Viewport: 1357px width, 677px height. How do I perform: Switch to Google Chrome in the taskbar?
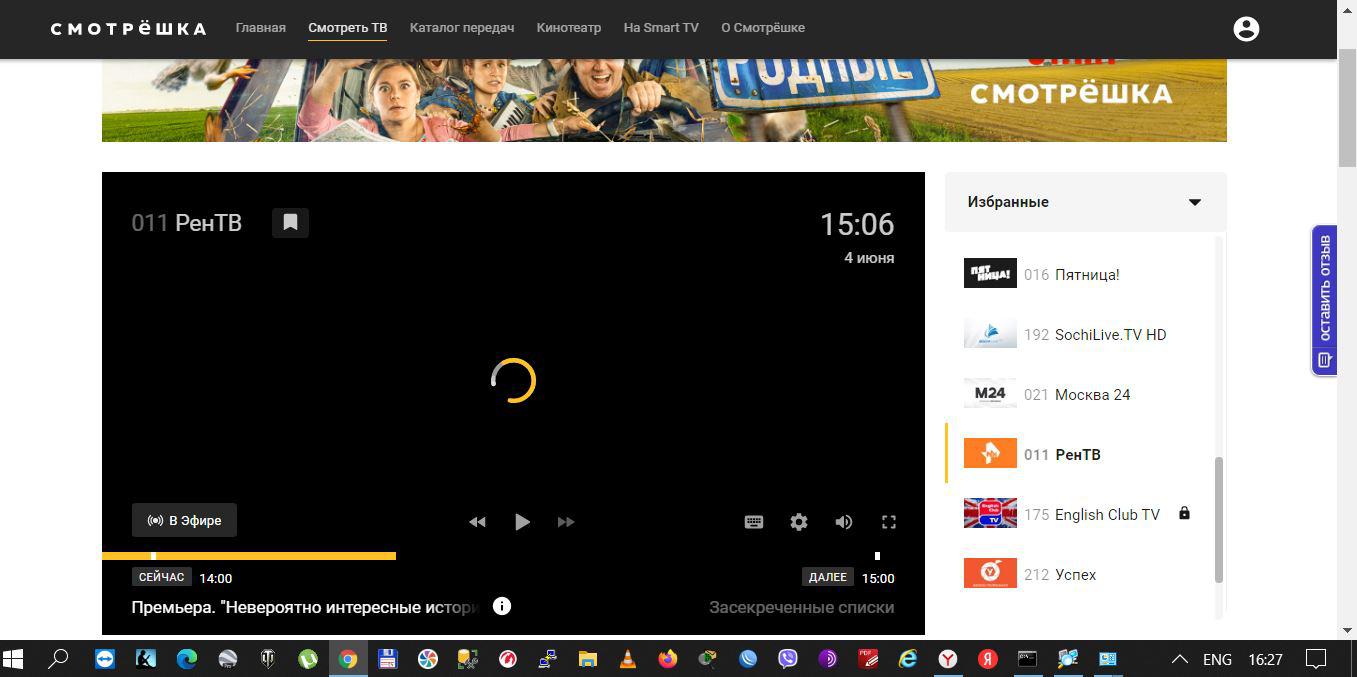(x=348, y=659)
